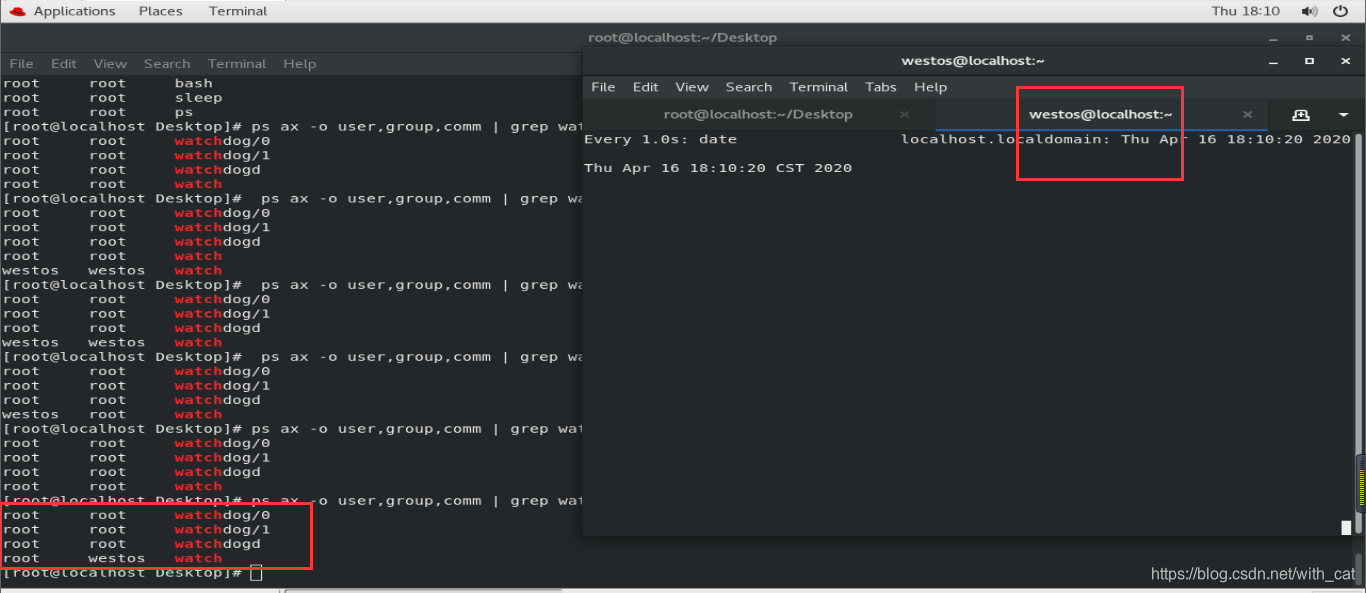Open Help menu in root terminal window

coord(299,63)
